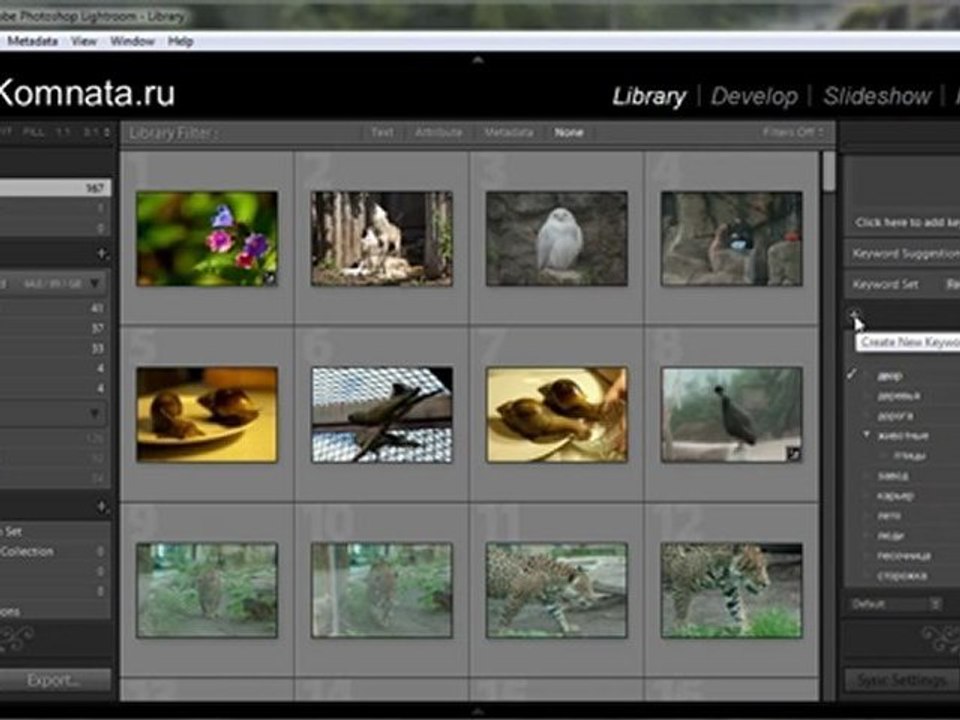This screenshot has width=960, height=720.
Task: Select thumbnail 8 with the dark bird
Action: pos(732,414)
